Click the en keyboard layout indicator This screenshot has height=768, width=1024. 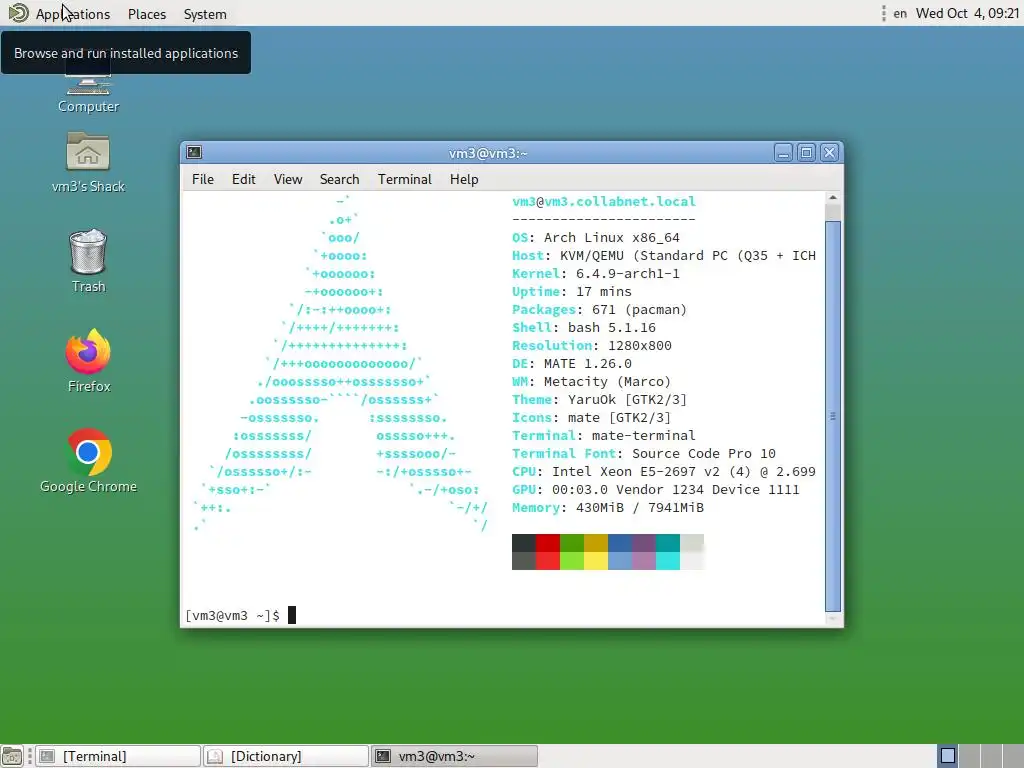click(900, 14)
